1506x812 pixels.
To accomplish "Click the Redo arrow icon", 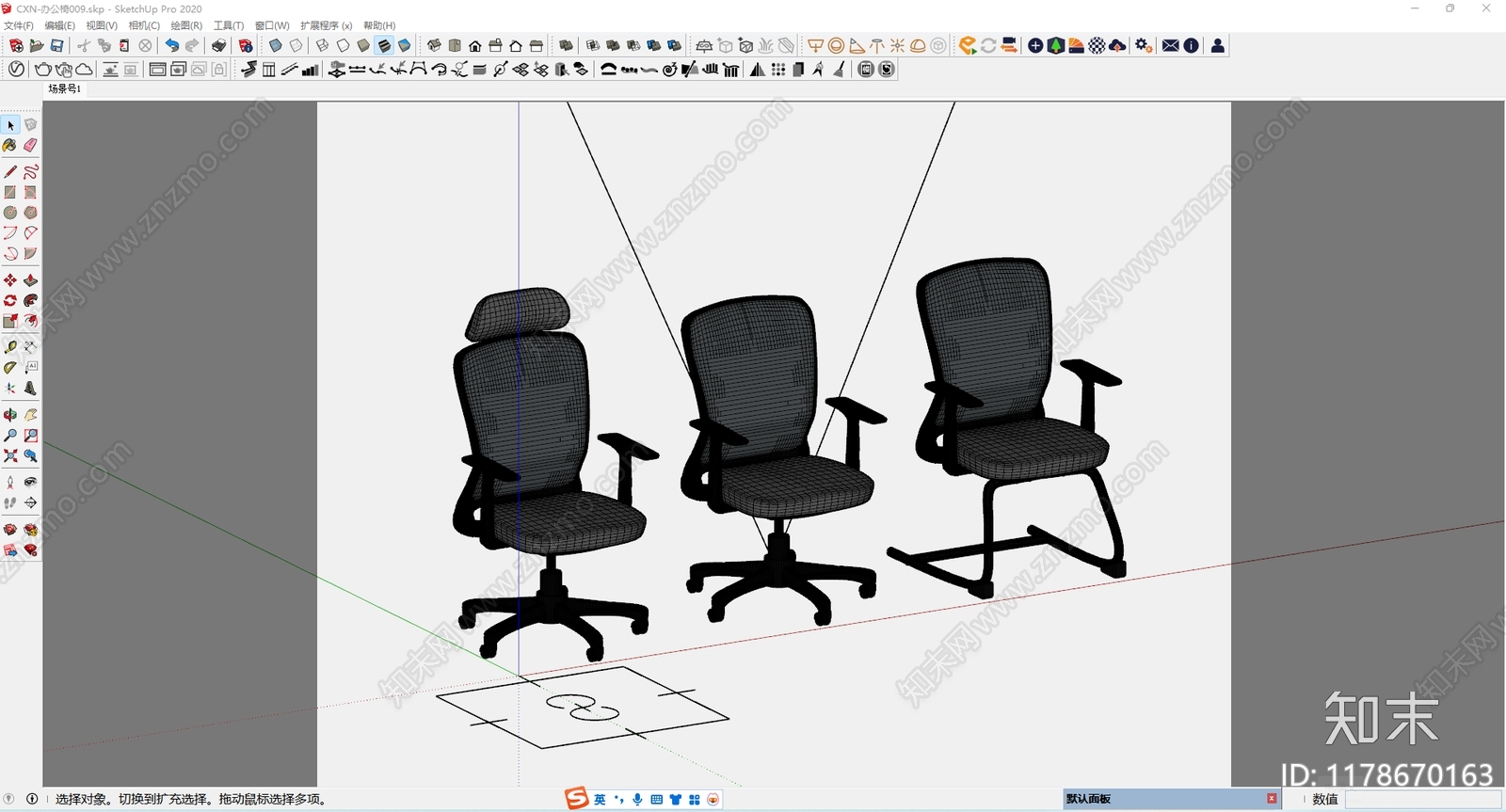I will [x=192, y=45].
